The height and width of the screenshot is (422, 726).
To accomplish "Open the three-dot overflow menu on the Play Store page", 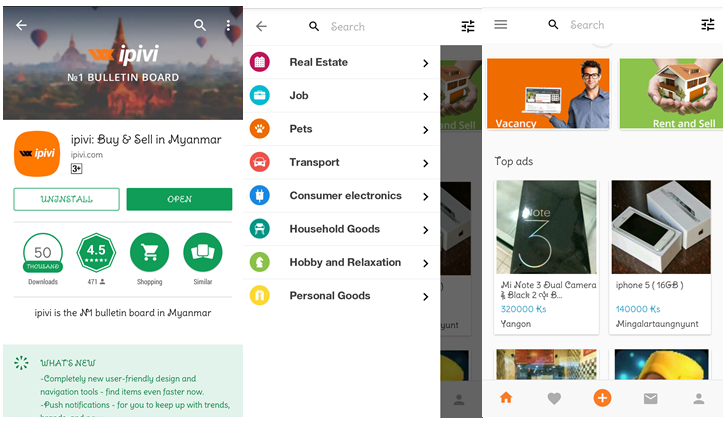I will 228,25.
